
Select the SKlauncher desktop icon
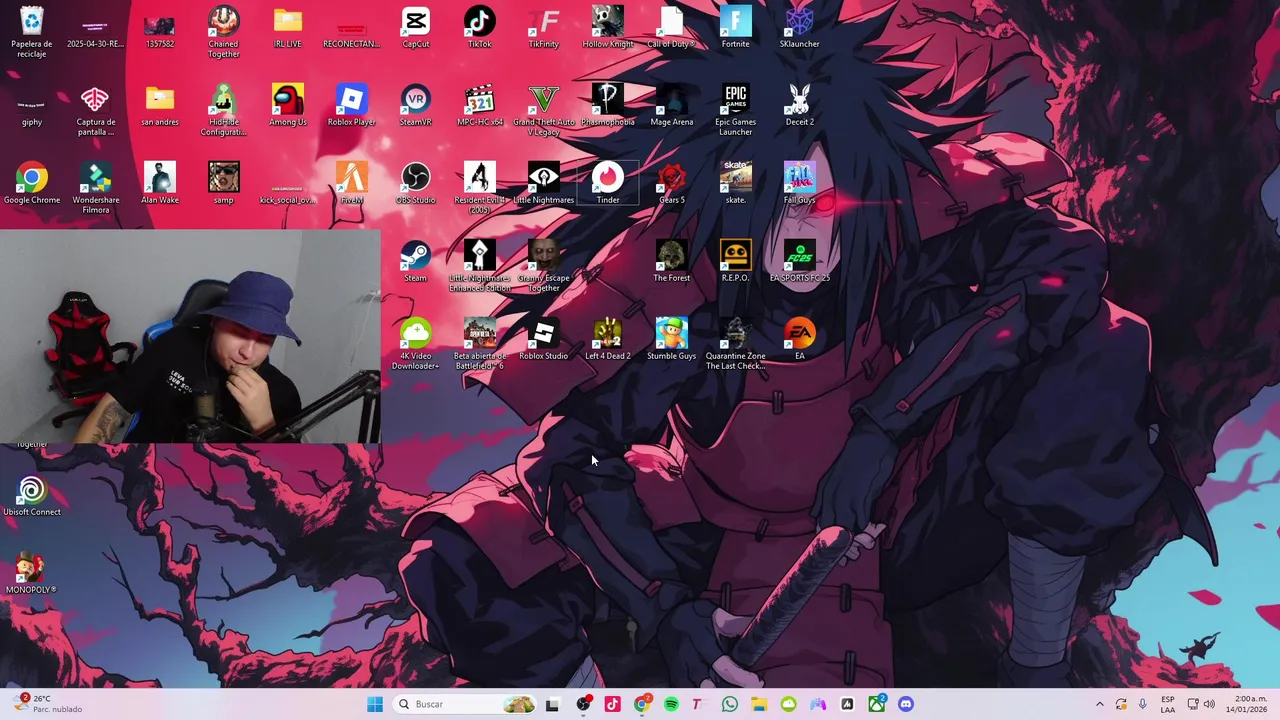799,28
